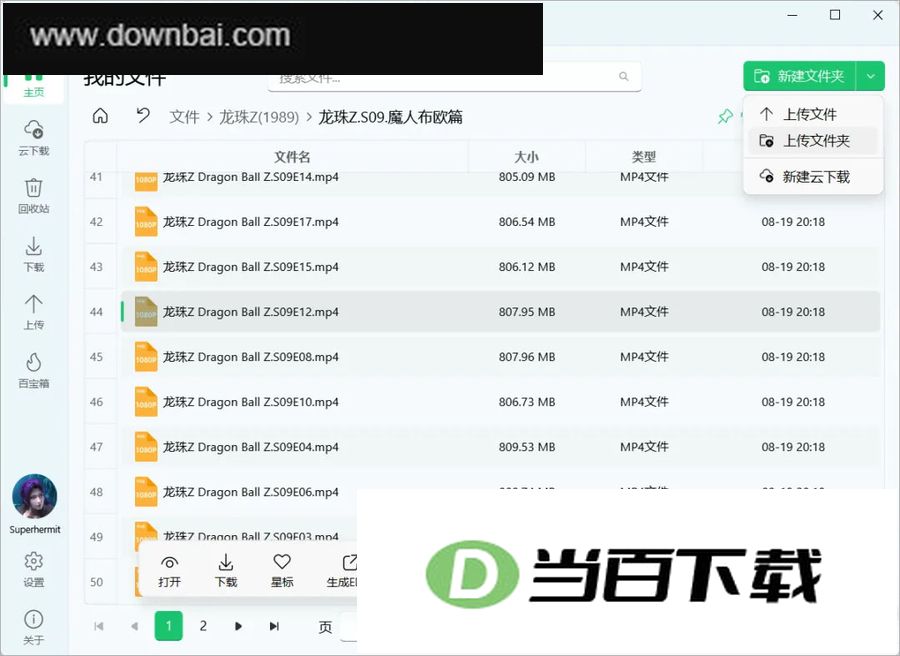Select 新建云下载 from the dropdown menu
This screenshot has height=656, width=900.
[813, 176]
